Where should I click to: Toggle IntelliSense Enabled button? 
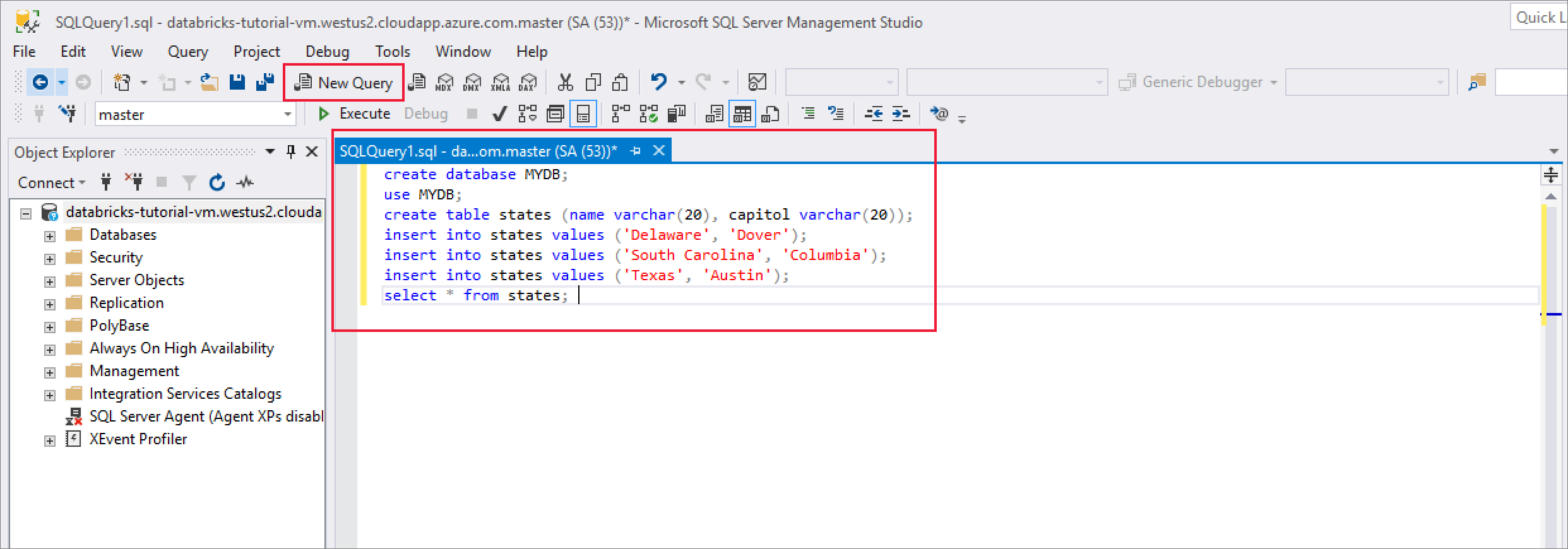click(583, 114)
